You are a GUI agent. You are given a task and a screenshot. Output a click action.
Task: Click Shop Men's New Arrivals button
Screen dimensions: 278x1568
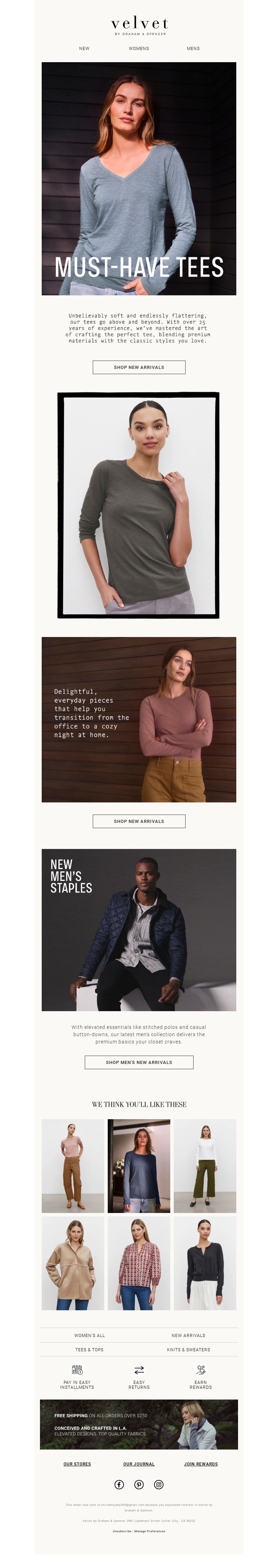pos(139,1062)
